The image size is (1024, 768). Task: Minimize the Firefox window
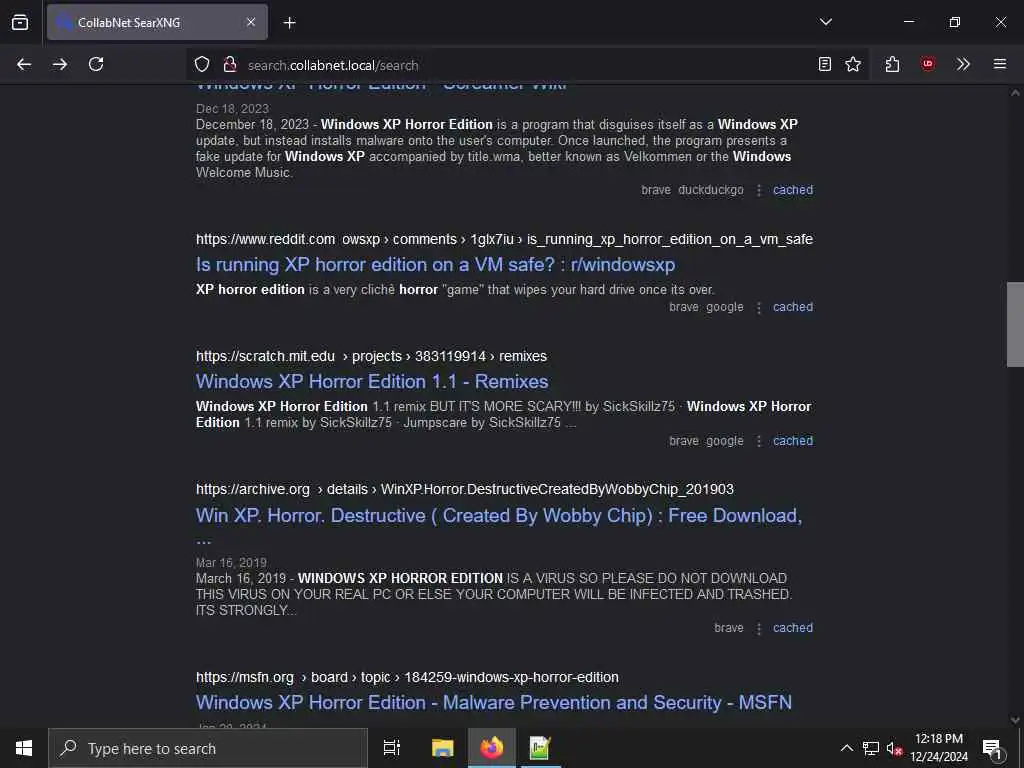point(908,22)
